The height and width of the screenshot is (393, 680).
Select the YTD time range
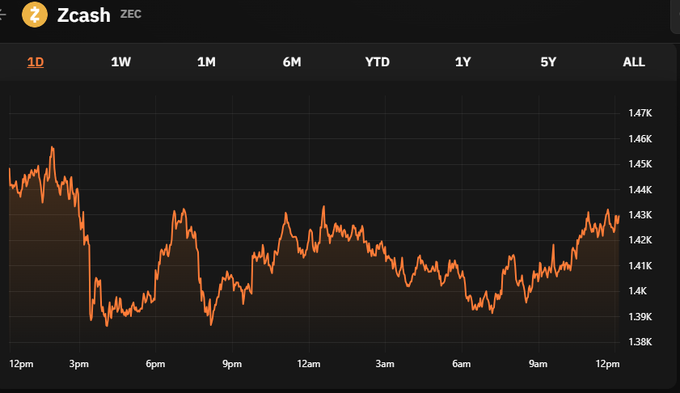(377, 62)
